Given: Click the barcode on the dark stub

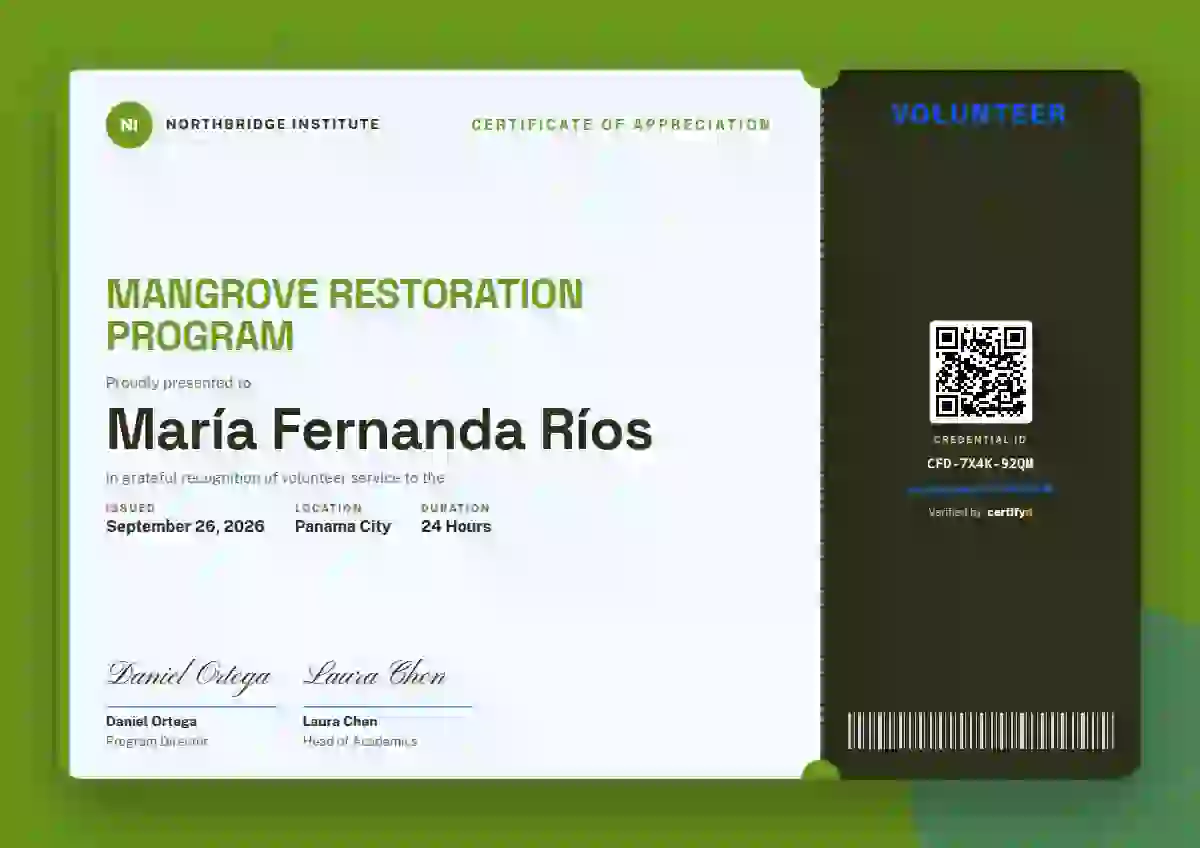Looking at the screenshot, I should click(x=980, y=731).
